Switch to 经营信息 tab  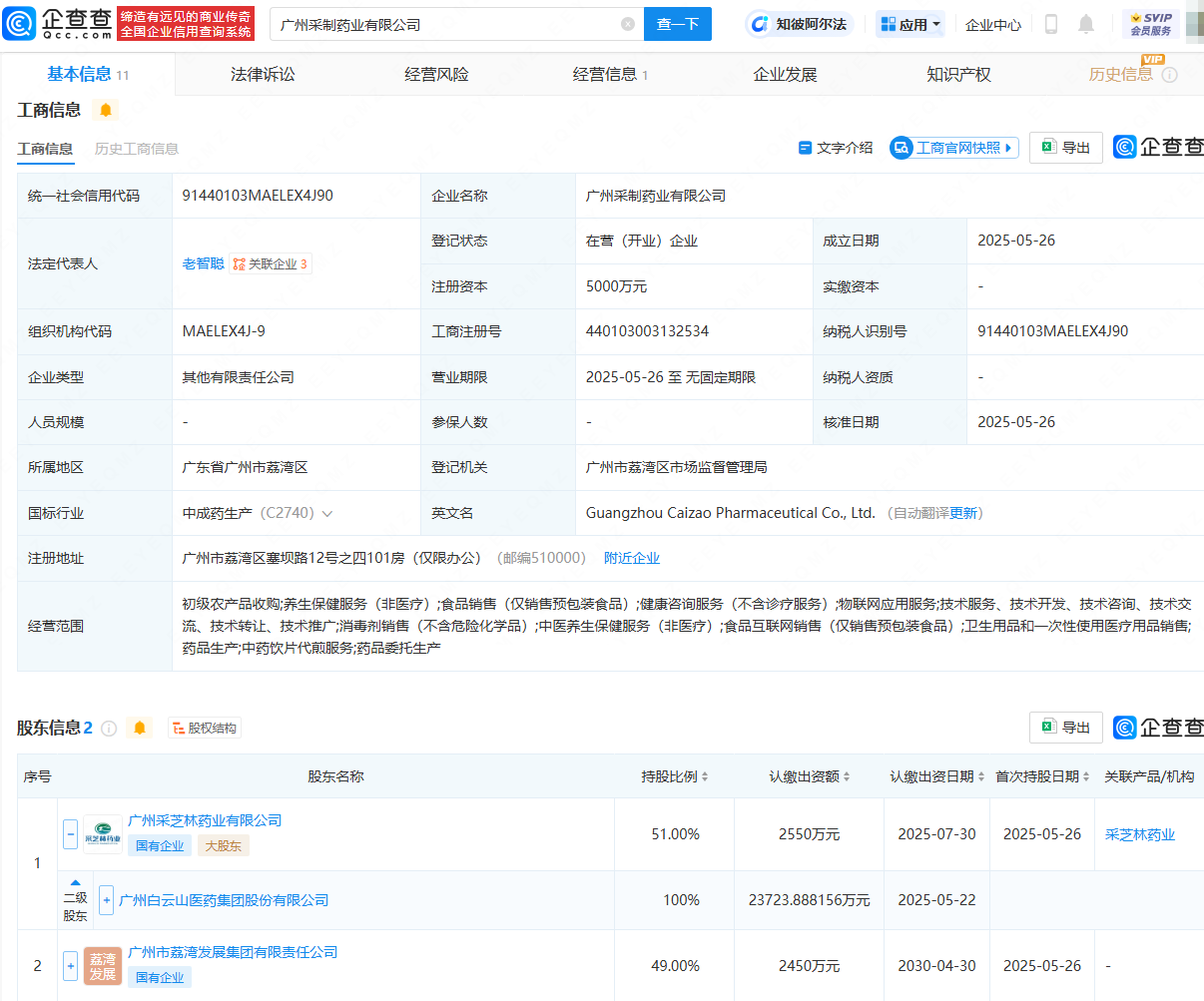(610, 74)
